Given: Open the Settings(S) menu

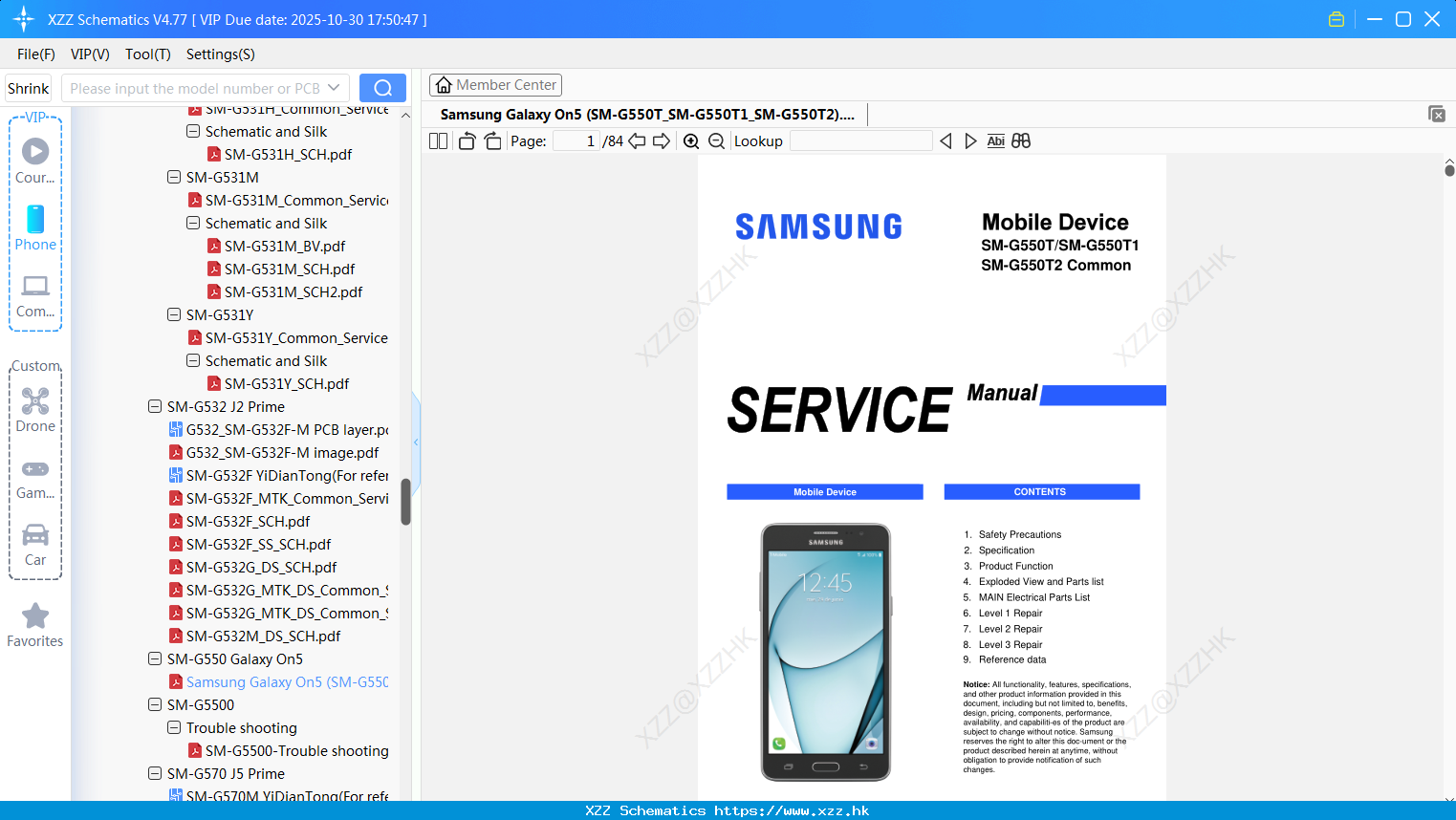Looking at the screenshot, I should coord(221,54).
